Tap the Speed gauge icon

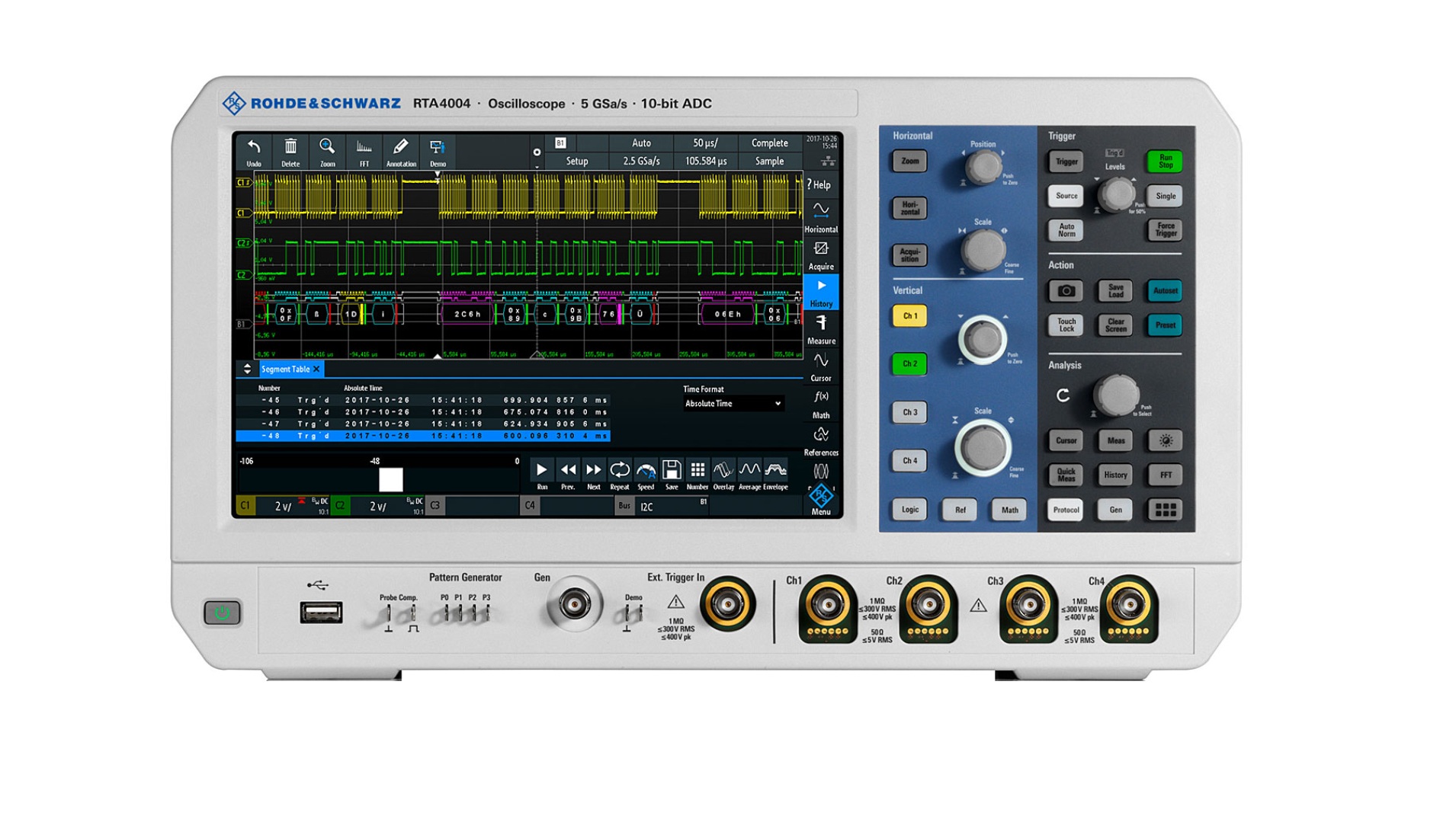coord(646,475)
